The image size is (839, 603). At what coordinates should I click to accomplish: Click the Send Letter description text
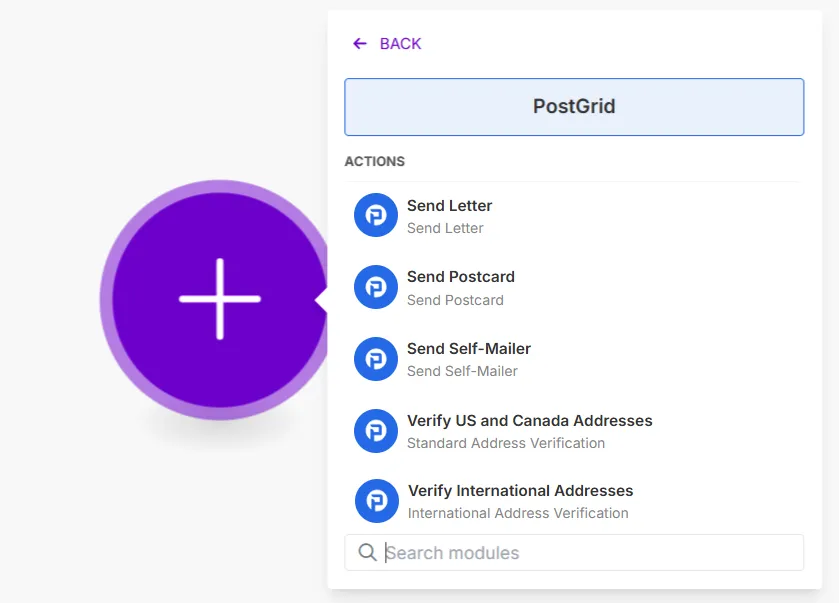(444, 228)
